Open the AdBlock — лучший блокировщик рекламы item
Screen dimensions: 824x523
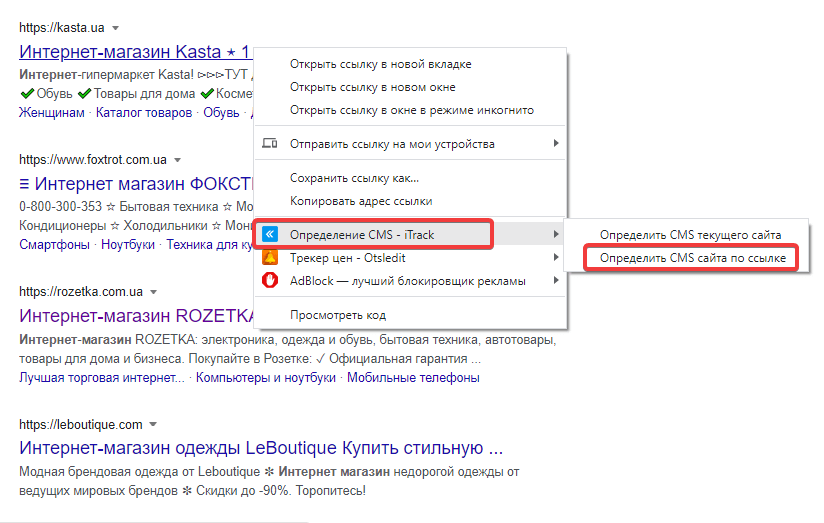[410, 281]
